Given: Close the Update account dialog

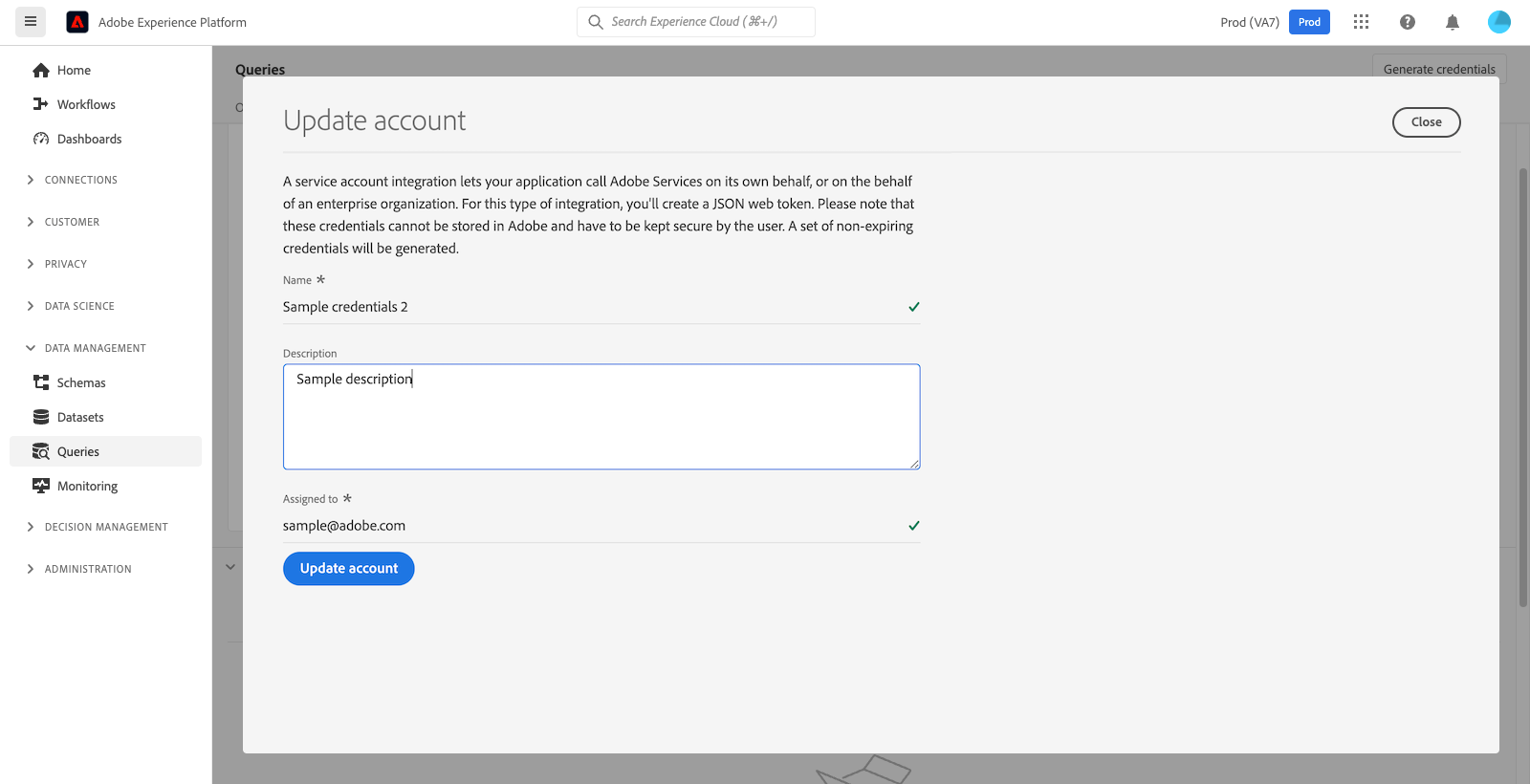Looking at the screenshot, I should tap(1426, 122).
